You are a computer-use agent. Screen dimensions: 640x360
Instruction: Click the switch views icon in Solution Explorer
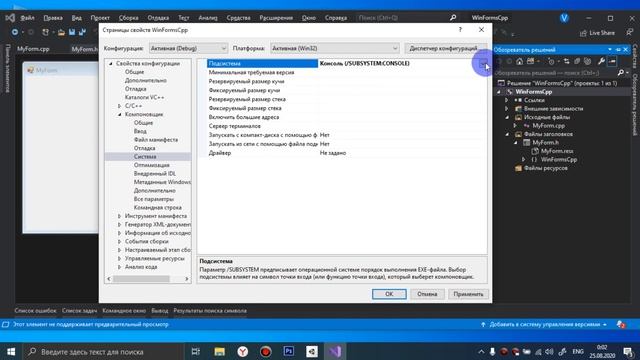[531, 61]
